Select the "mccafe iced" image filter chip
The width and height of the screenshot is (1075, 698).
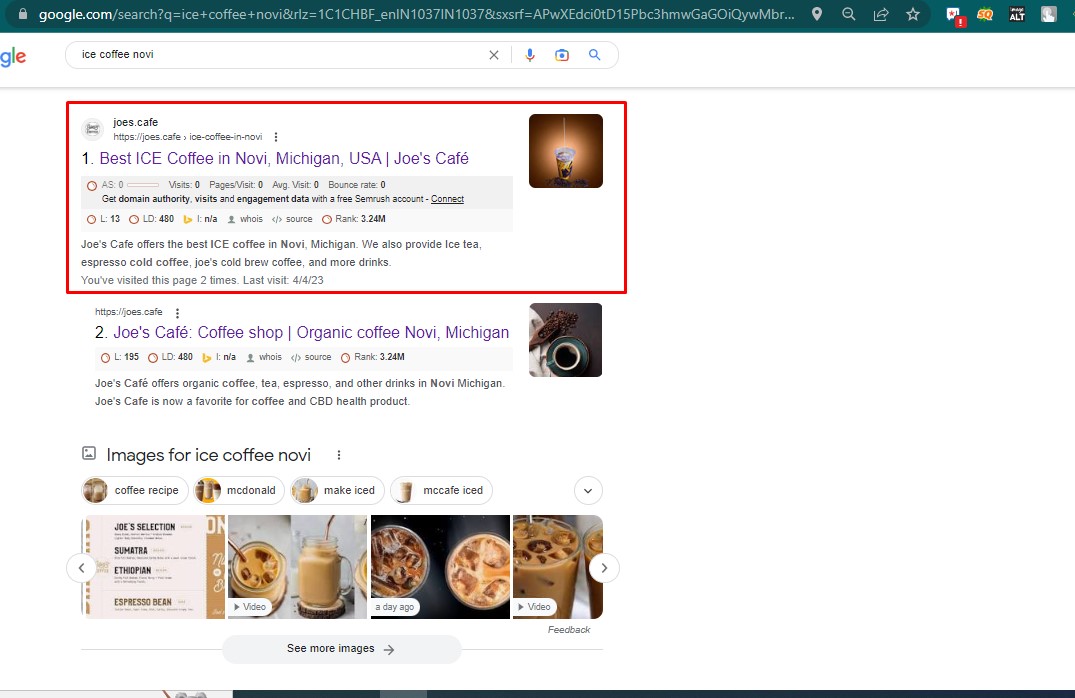tap(441, 490)
